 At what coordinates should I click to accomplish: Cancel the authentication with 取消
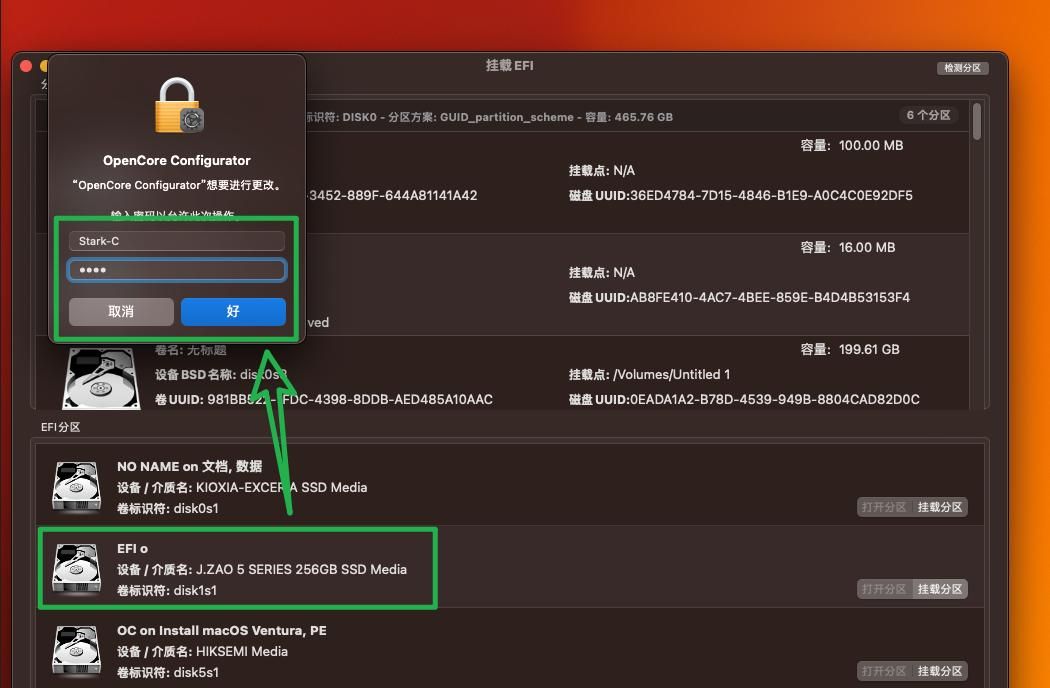click(121, 312)
